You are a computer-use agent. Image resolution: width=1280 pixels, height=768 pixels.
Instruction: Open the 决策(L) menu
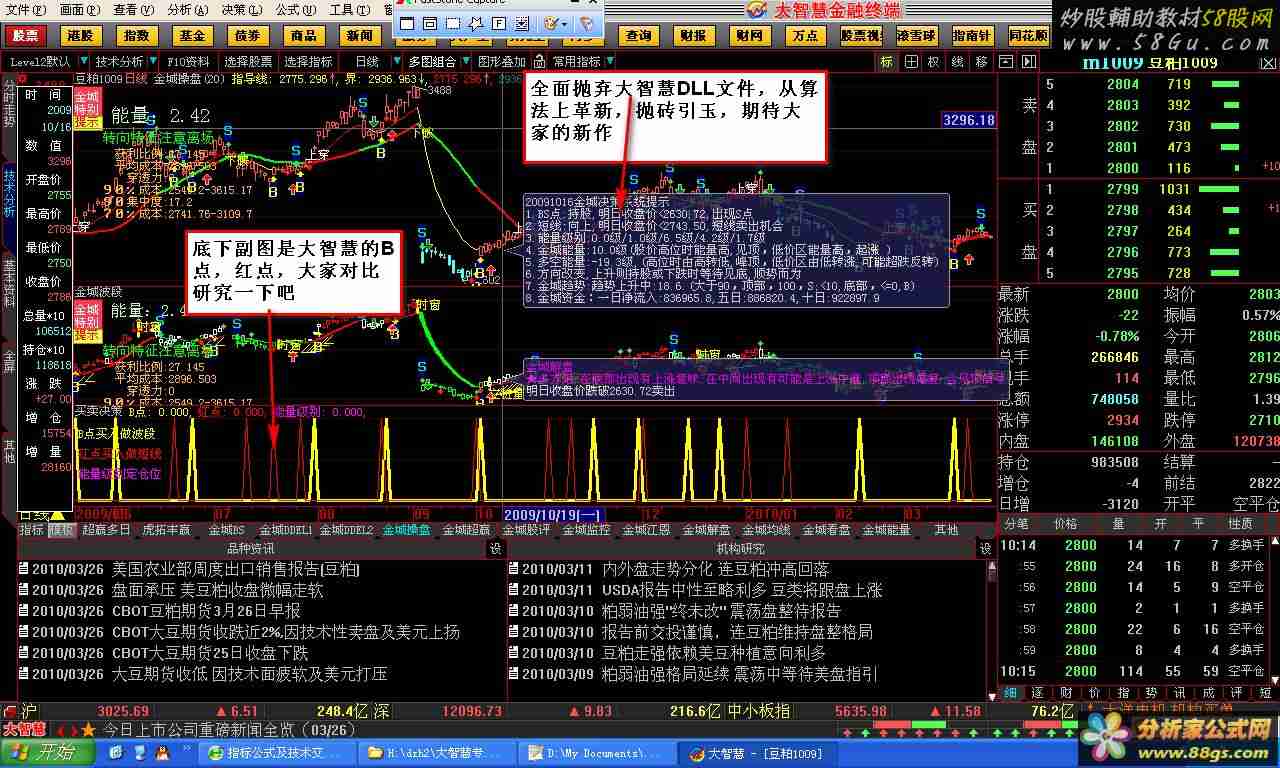point(241,9)
